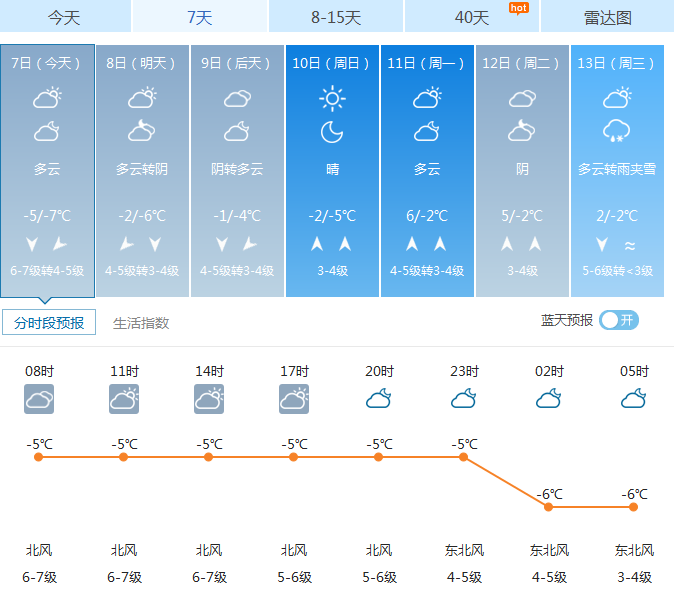
Task: Click the cloudy night icon for 9日
Action: click(x=237, y=131)
